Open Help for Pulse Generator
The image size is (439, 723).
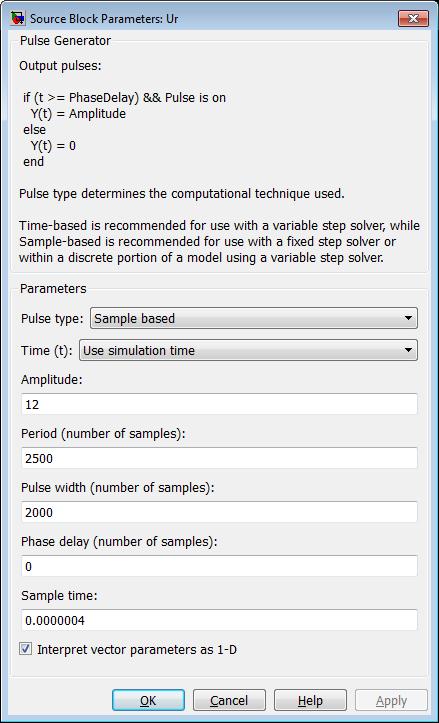310,700
